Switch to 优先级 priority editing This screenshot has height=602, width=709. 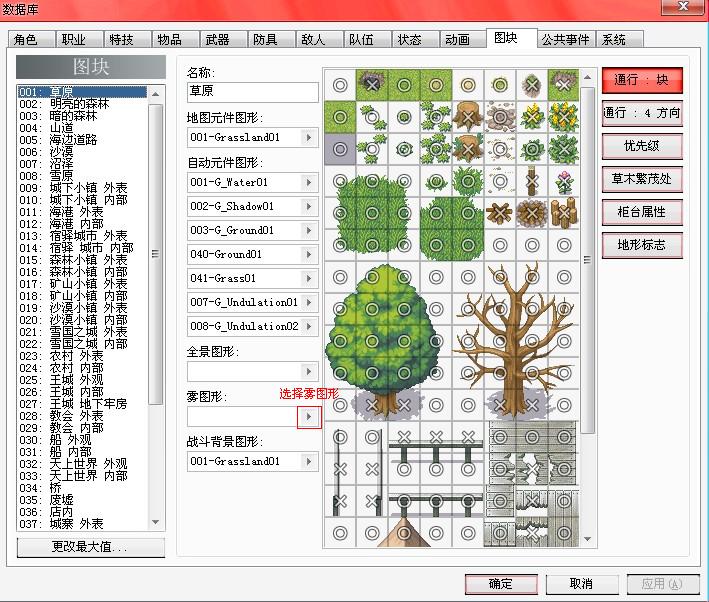coord(642,146)
